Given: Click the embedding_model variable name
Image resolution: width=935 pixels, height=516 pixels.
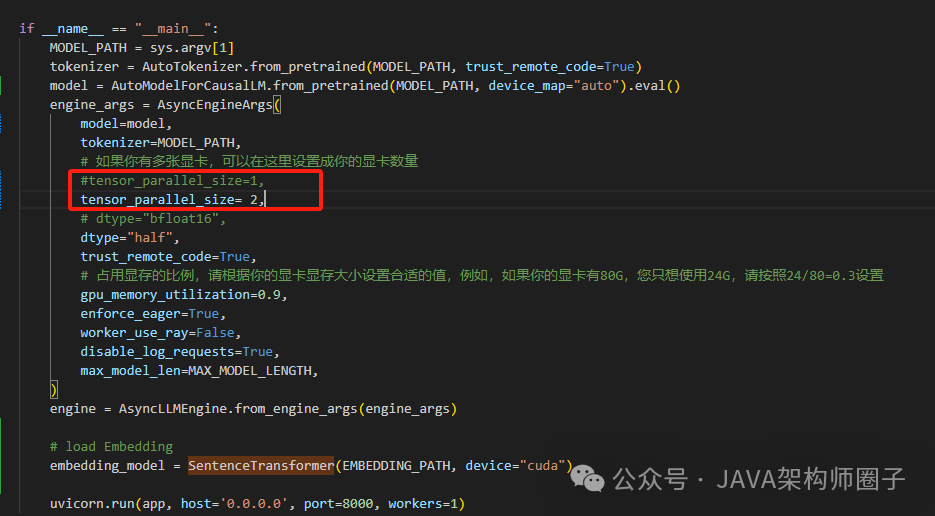Looking at the screenshot, I should 107,466.
